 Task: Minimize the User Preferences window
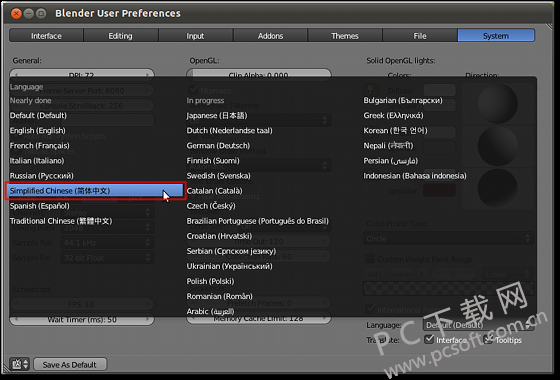[29, 14]
